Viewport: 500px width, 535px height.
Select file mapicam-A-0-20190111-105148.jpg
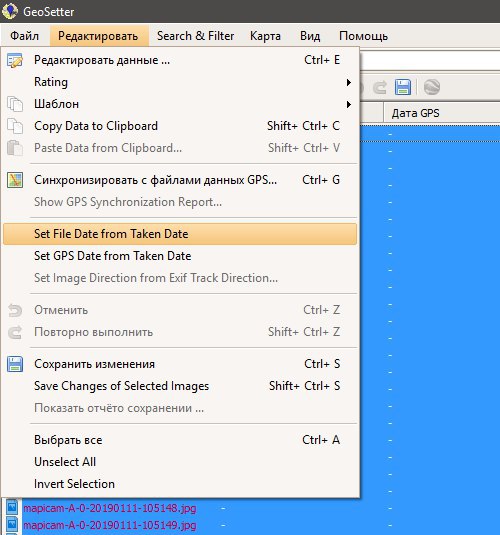point(110,508)
